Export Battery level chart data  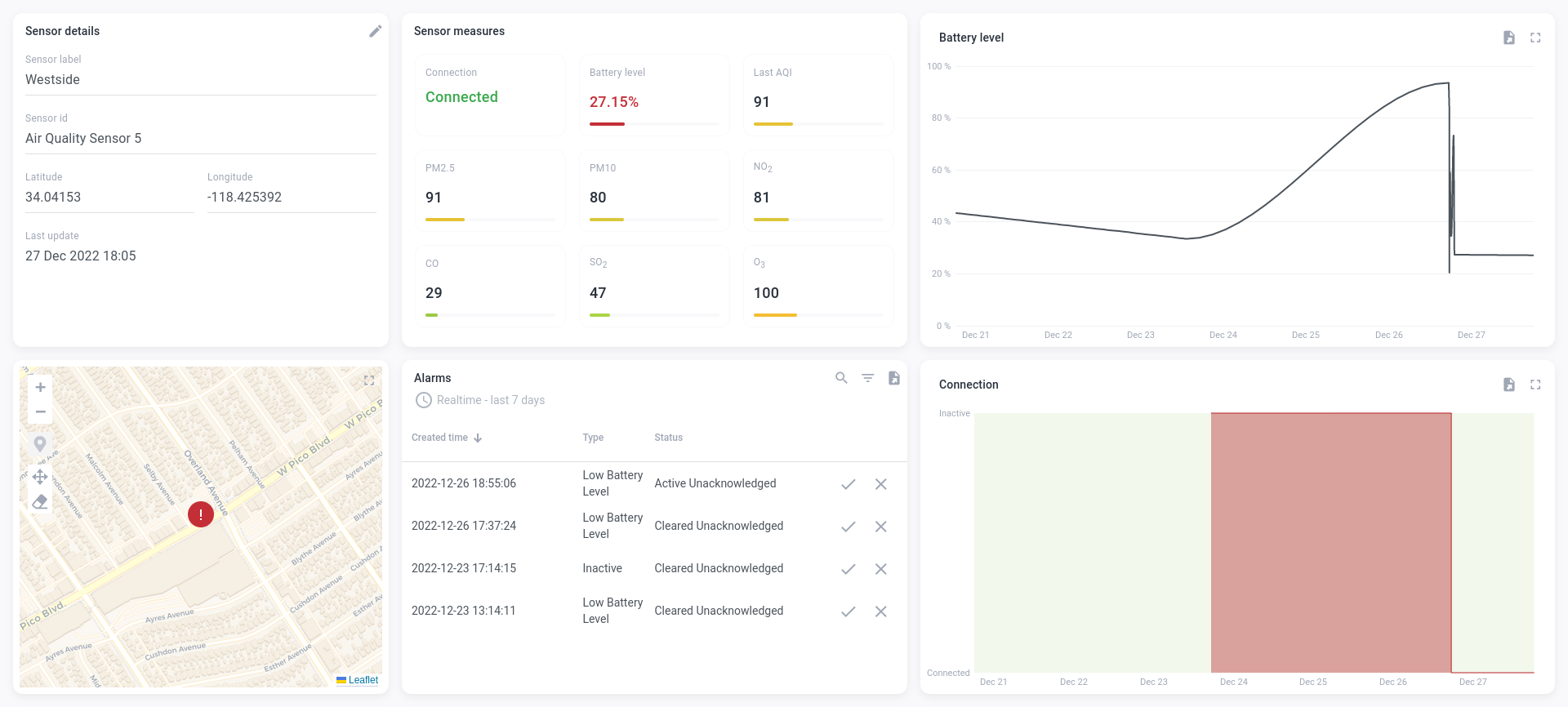[x=1508, y=38]
